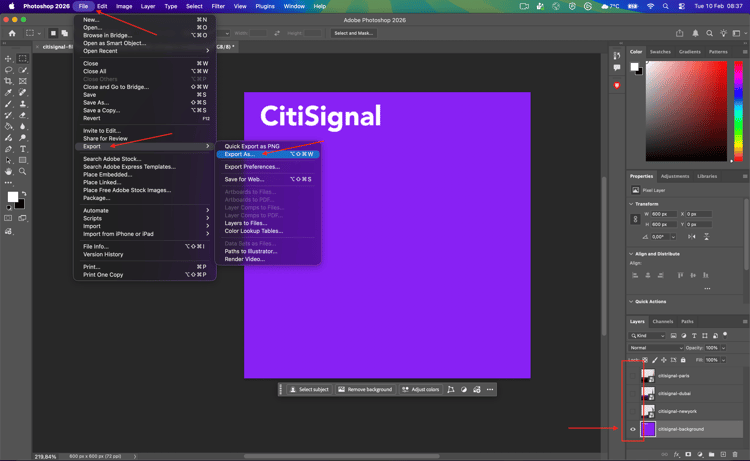The height and width of the screenshot is (461, 750).
Task: Toggle lock transparent pixels
Action: coord(645,360)
